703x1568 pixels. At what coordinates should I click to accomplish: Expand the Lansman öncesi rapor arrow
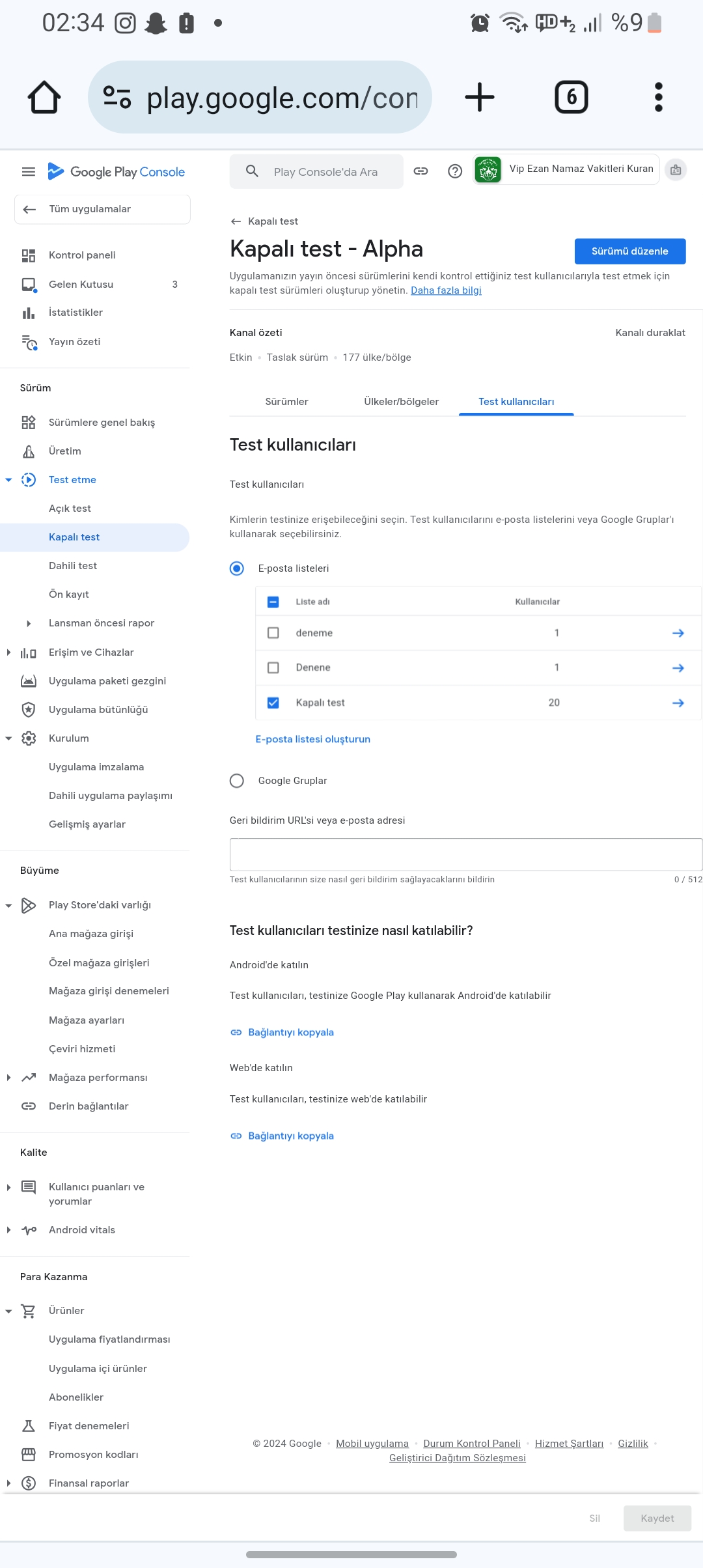point(29,624)
